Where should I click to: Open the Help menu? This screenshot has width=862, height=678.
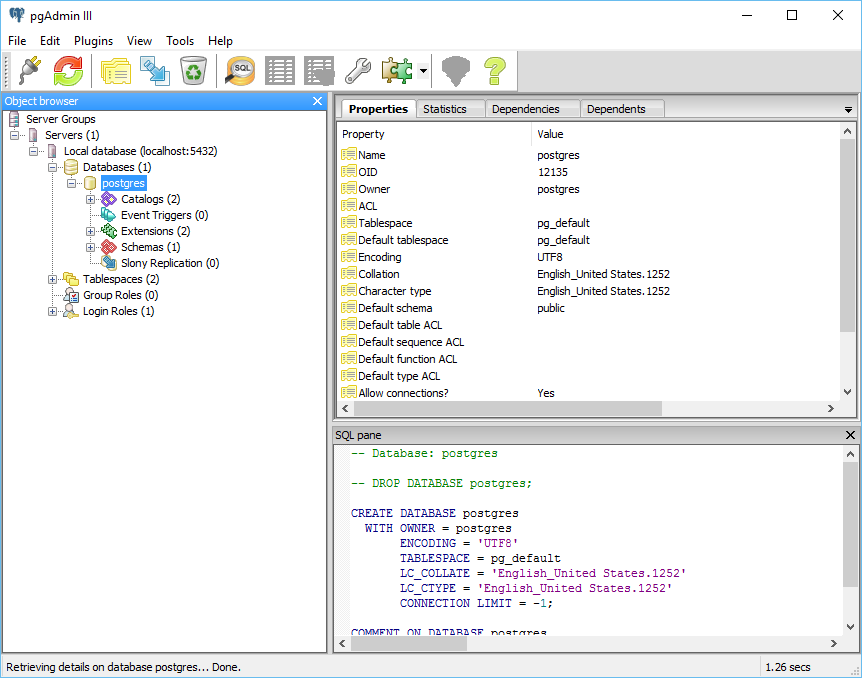pos(220,41)
